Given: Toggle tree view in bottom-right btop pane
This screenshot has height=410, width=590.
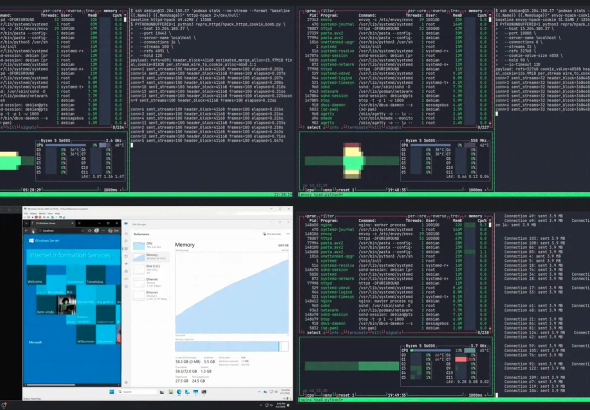Looking at the screenshot, I should tap(456, 216).
